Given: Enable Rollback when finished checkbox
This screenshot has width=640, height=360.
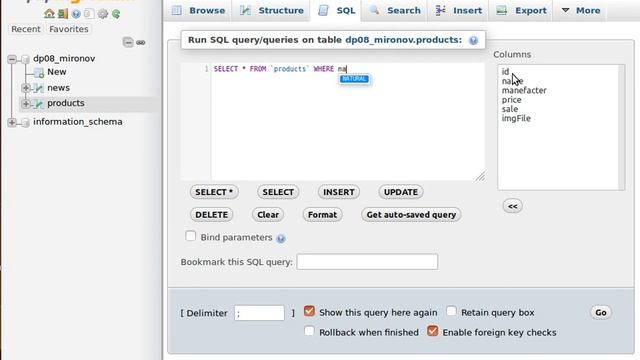Looking at the screenshot, I should click(309, 331).
